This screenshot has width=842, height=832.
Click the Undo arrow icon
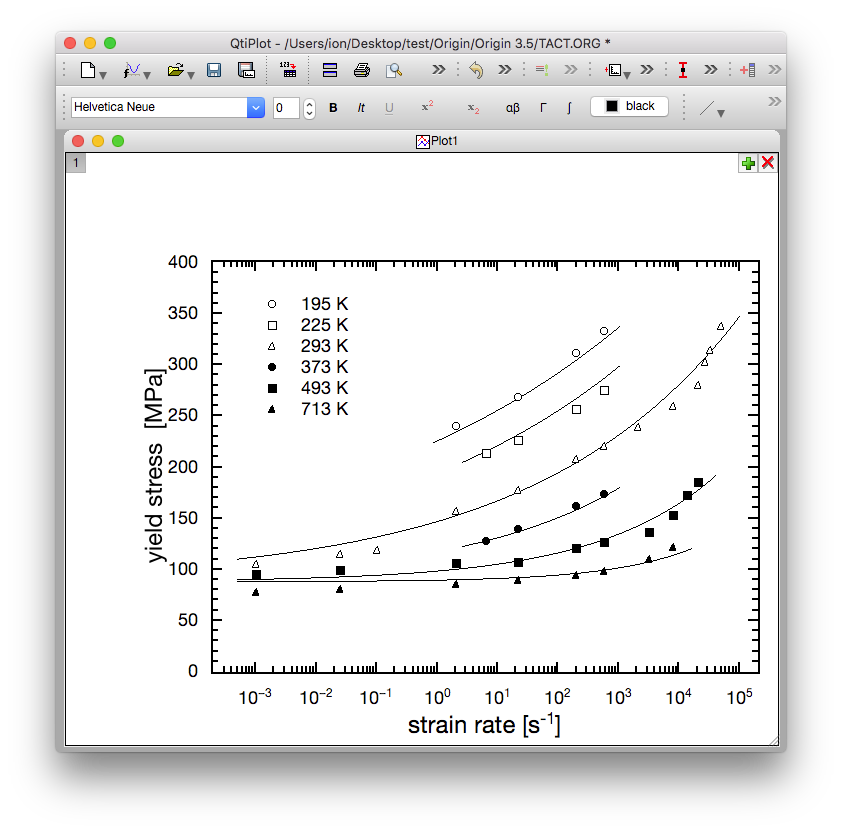click(x=476, y=70)
